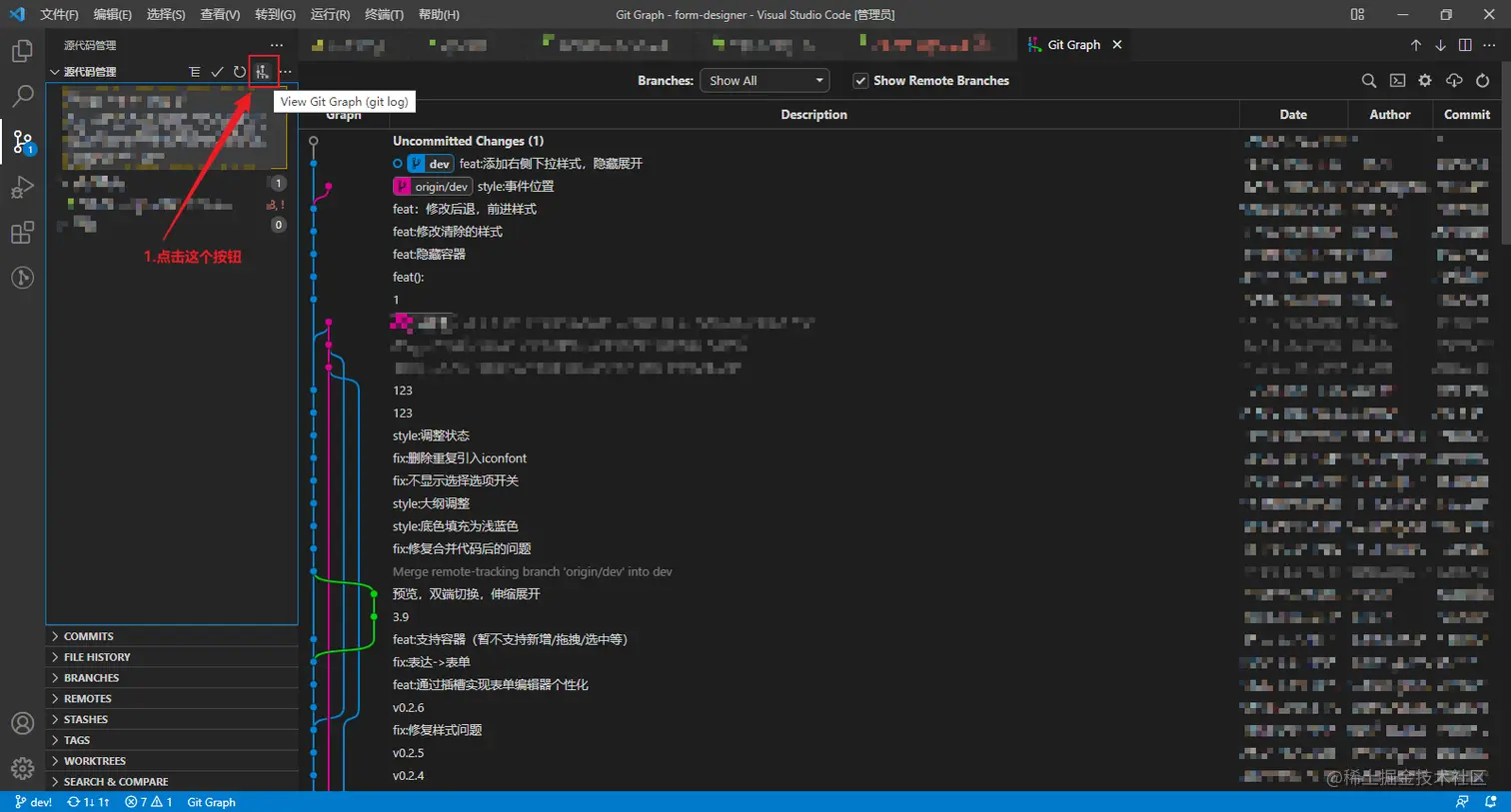Open the Manage gear in activity bar
The width and height of the screenshot is (1511, 812).
click(x=22, y=768)
